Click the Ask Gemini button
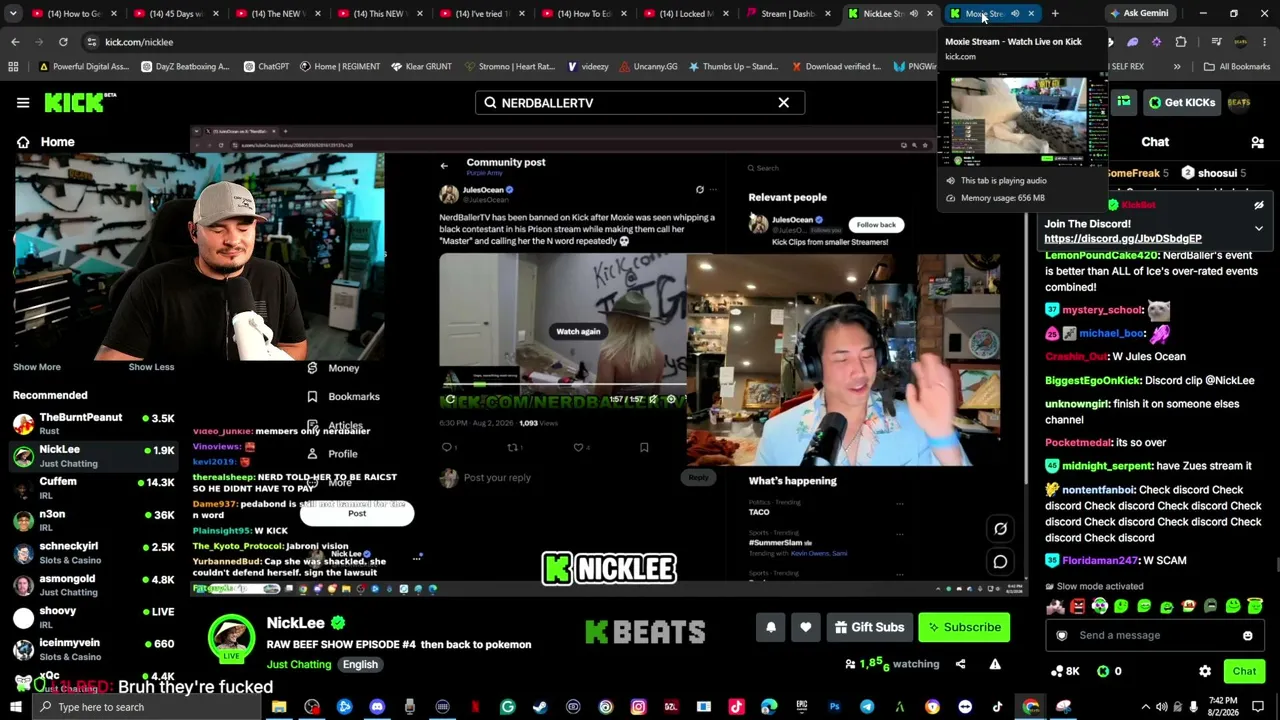1280x720 pixels. point(1139,13)
